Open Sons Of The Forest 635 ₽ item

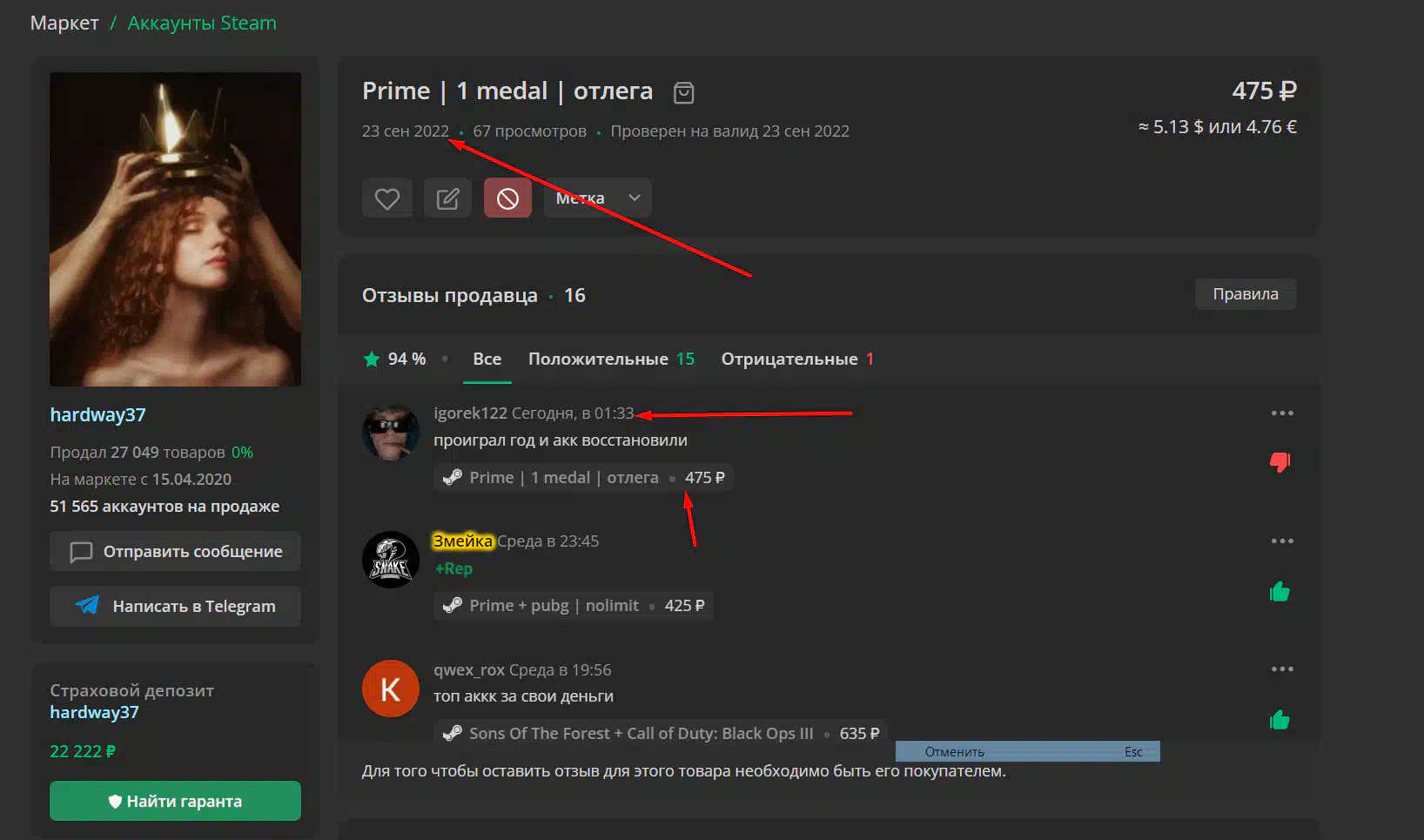(x=661, y=733)
